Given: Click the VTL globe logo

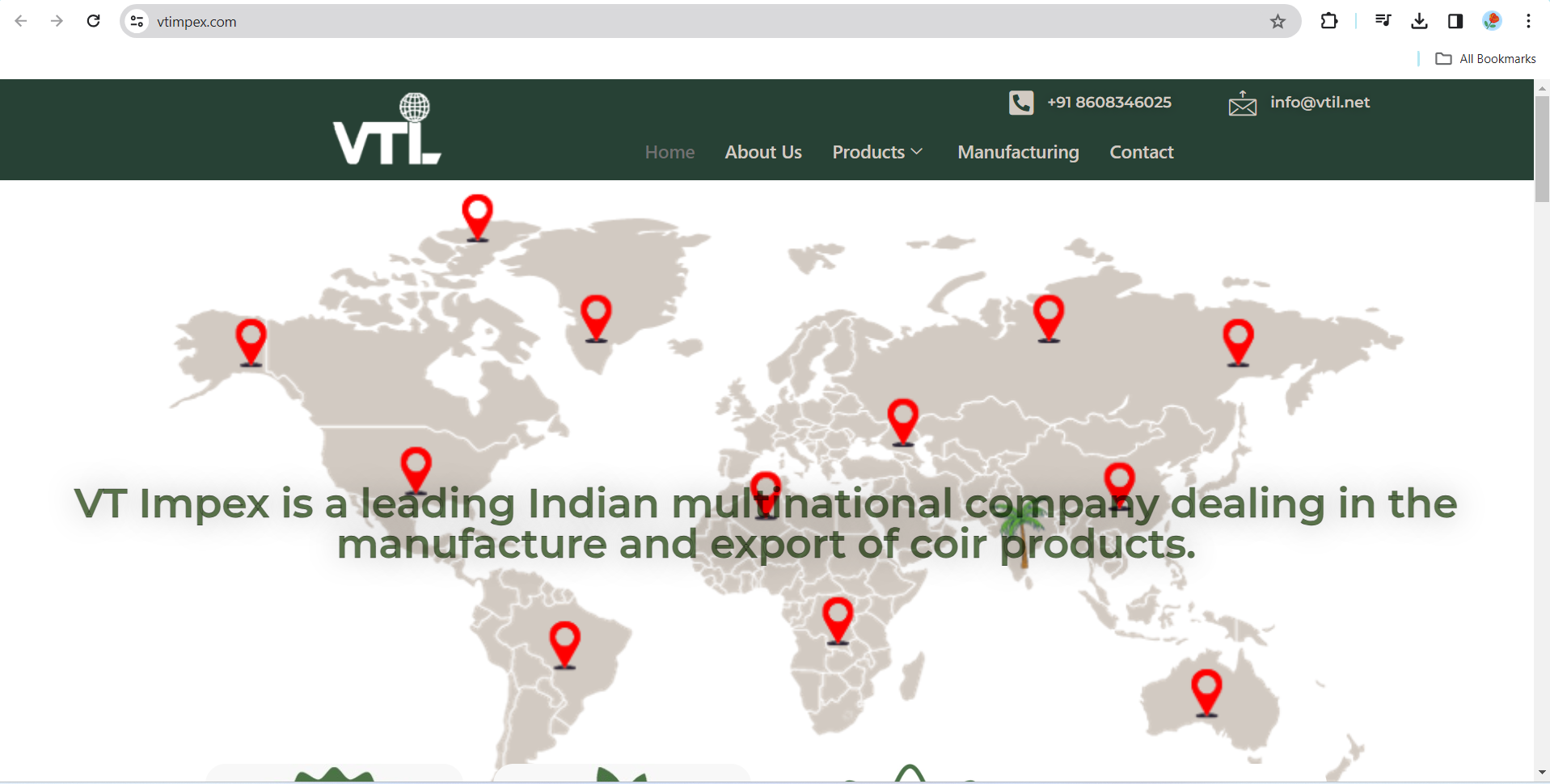Looking at the screenshot, I should point(387,129).
